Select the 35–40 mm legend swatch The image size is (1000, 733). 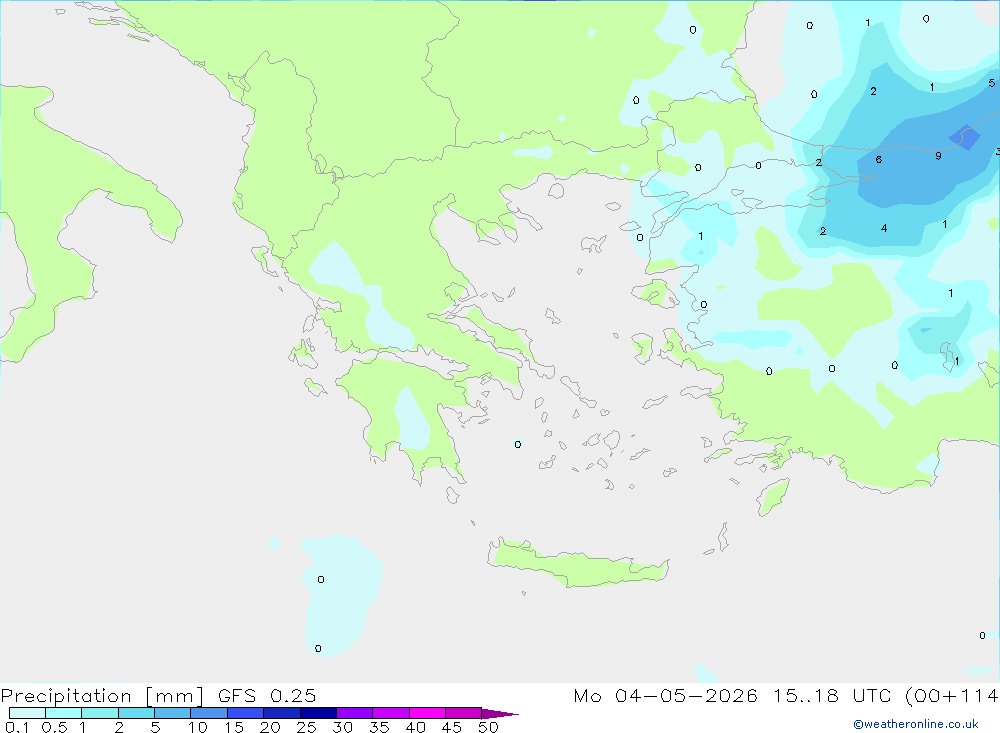pos(391,713)
